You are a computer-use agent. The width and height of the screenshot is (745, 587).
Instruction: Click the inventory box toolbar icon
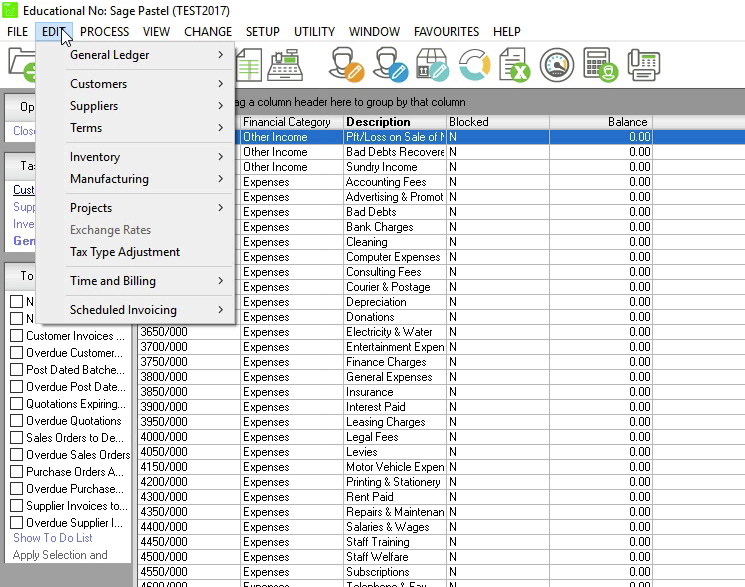point(431,65)
